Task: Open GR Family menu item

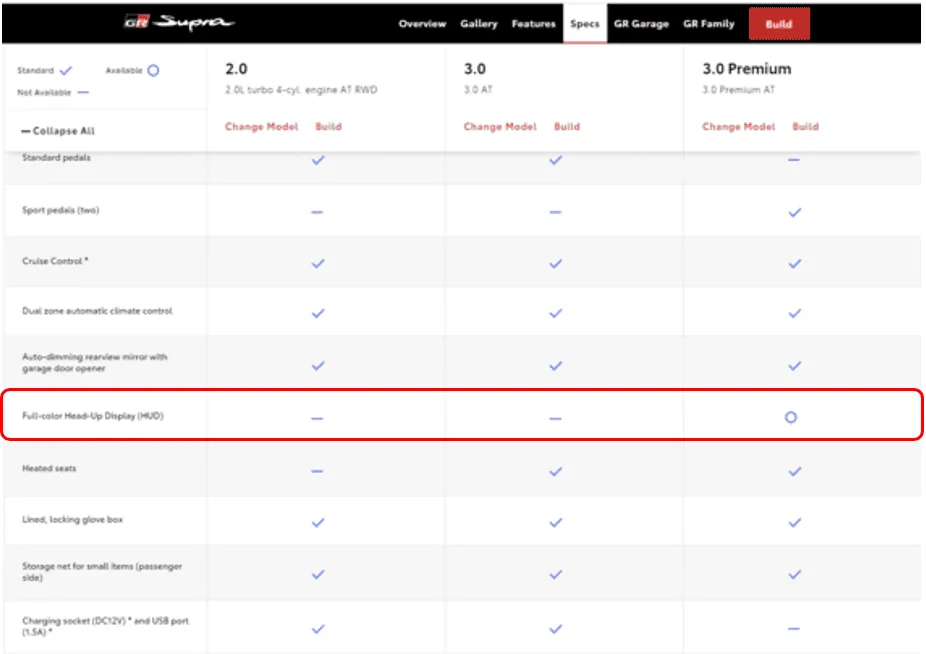Action: (x=709, y=24)
